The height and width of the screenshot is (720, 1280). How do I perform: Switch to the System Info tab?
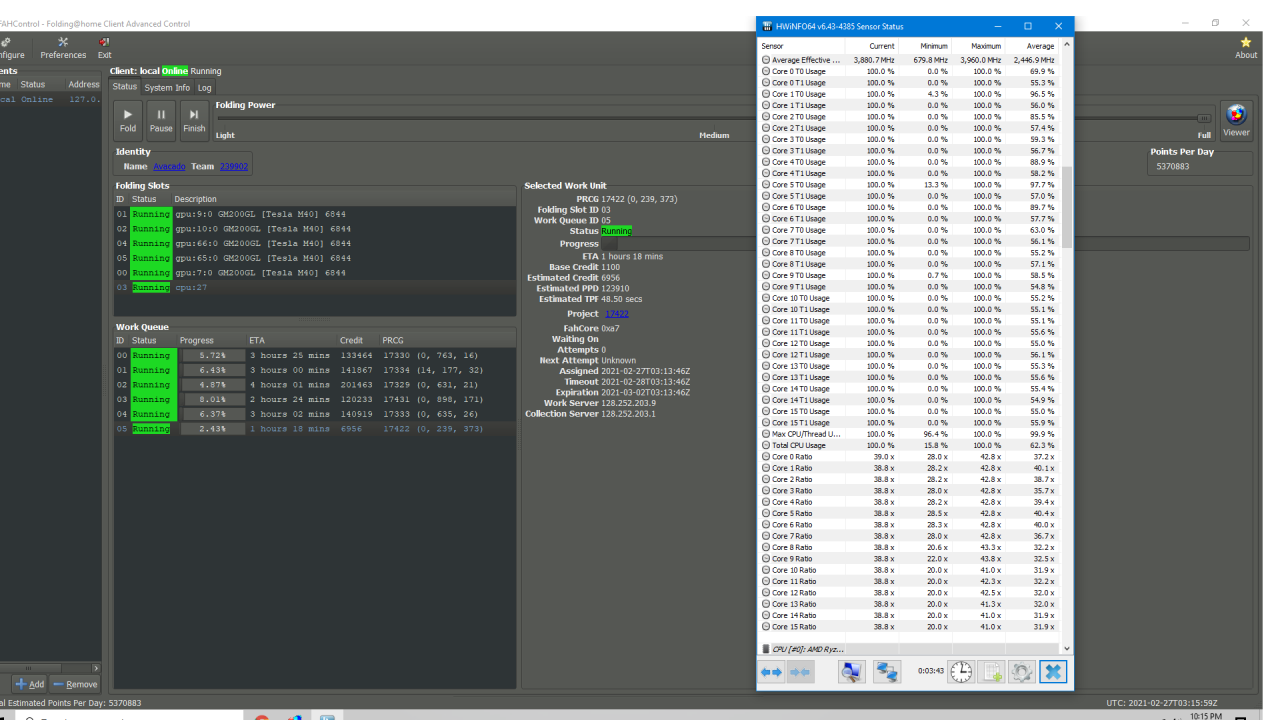coord(167,88)
